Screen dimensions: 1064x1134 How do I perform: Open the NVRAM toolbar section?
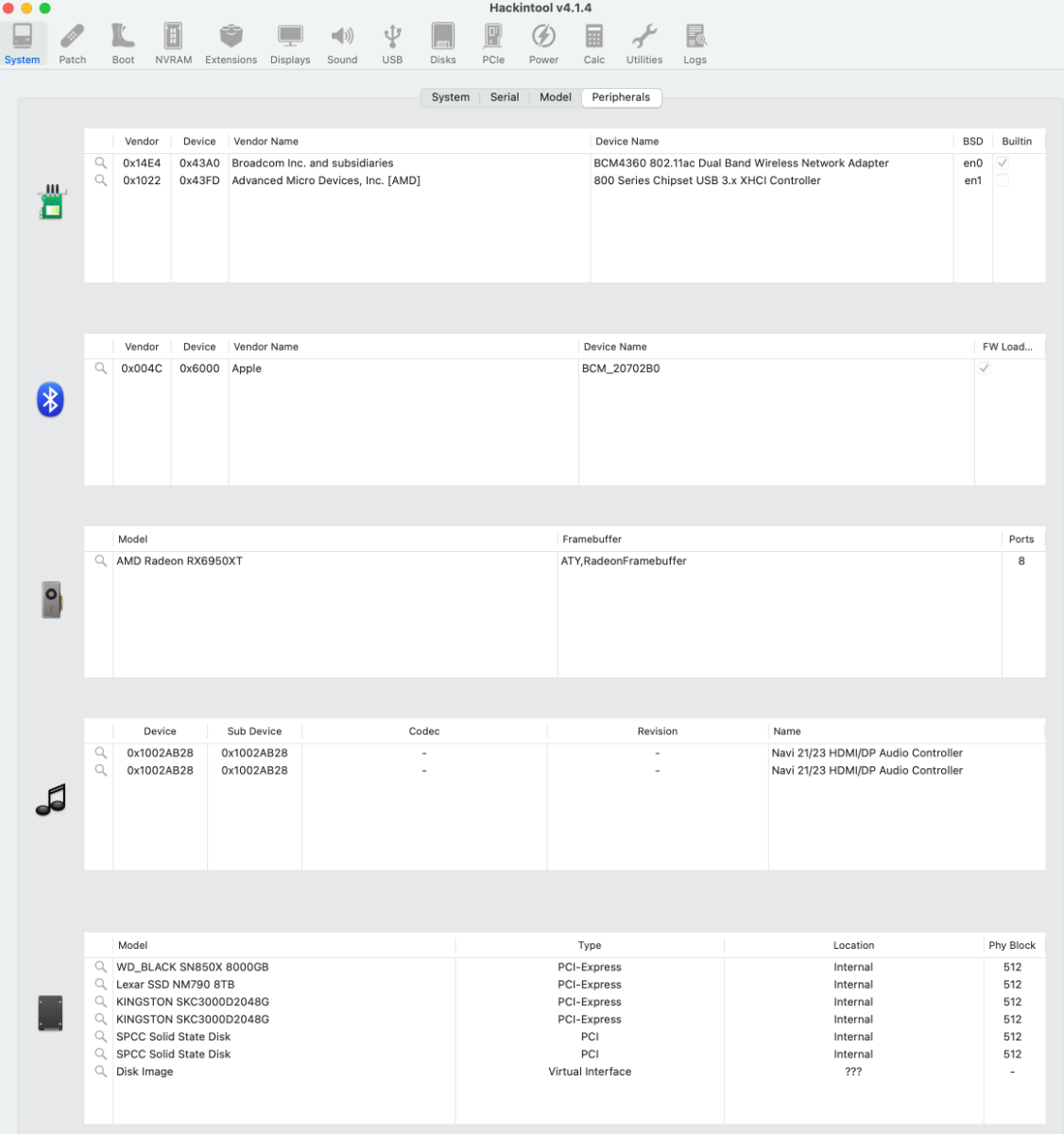[x=173, y=43]
